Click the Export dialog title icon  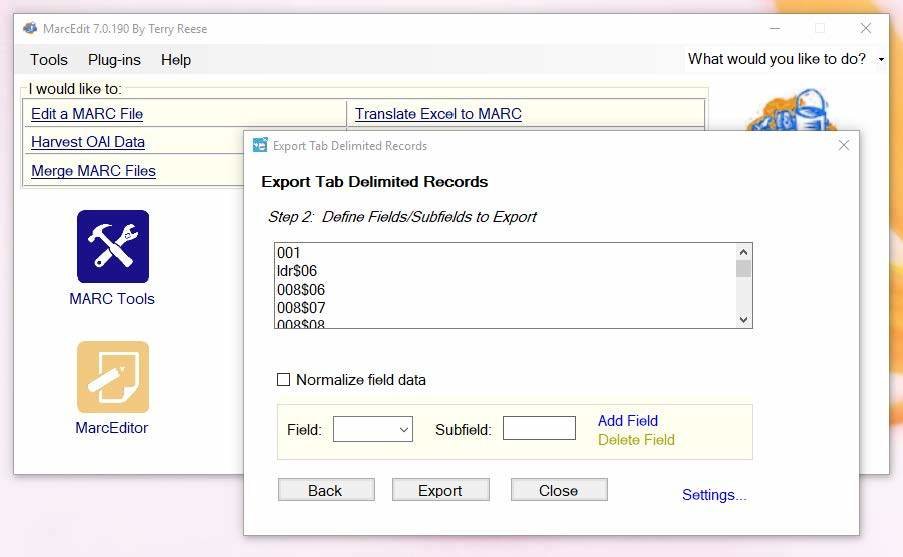click(260, 145)
